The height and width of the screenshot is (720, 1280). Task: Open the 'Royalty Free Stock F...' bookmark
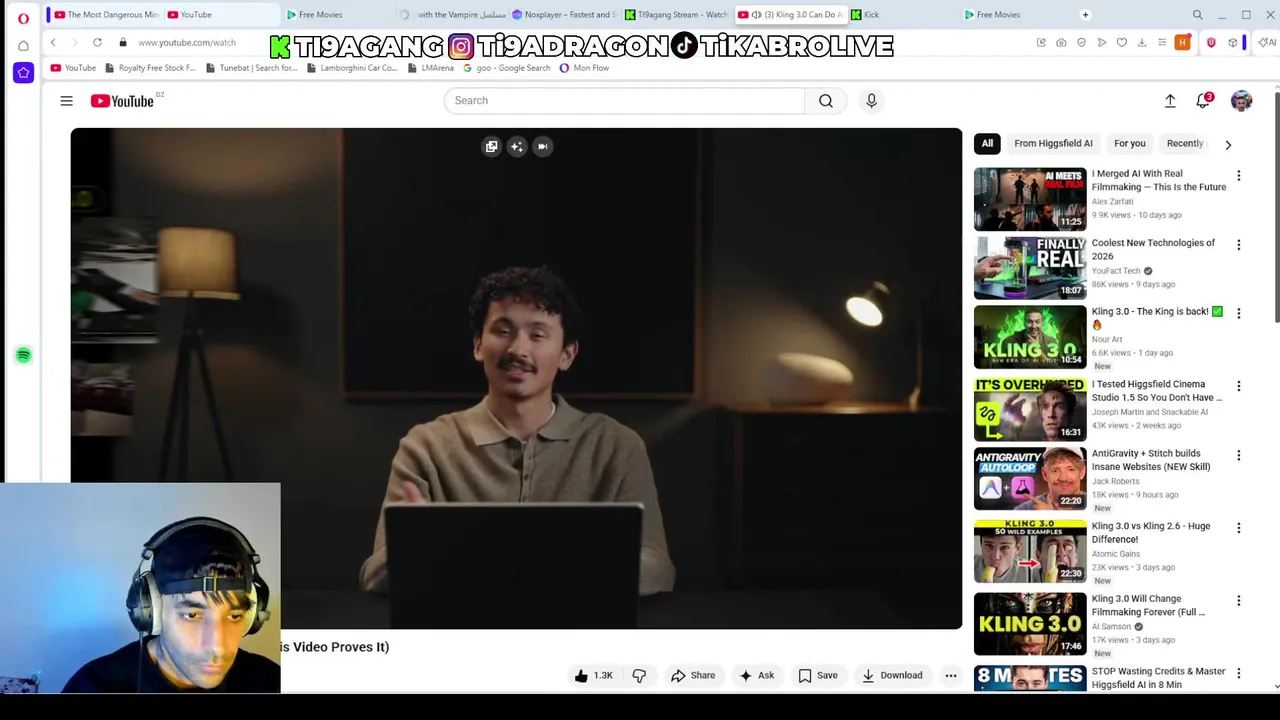[x=149, y=68]
